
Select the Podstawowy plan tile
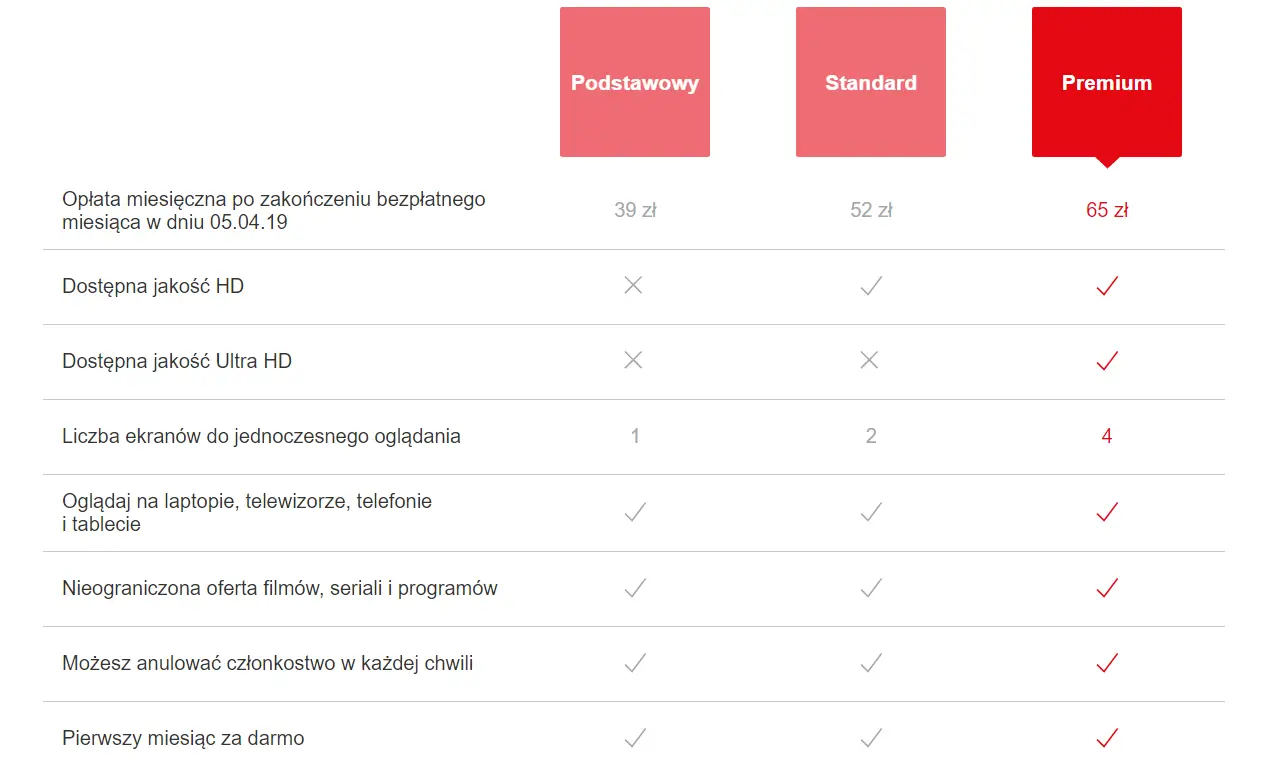634,82
